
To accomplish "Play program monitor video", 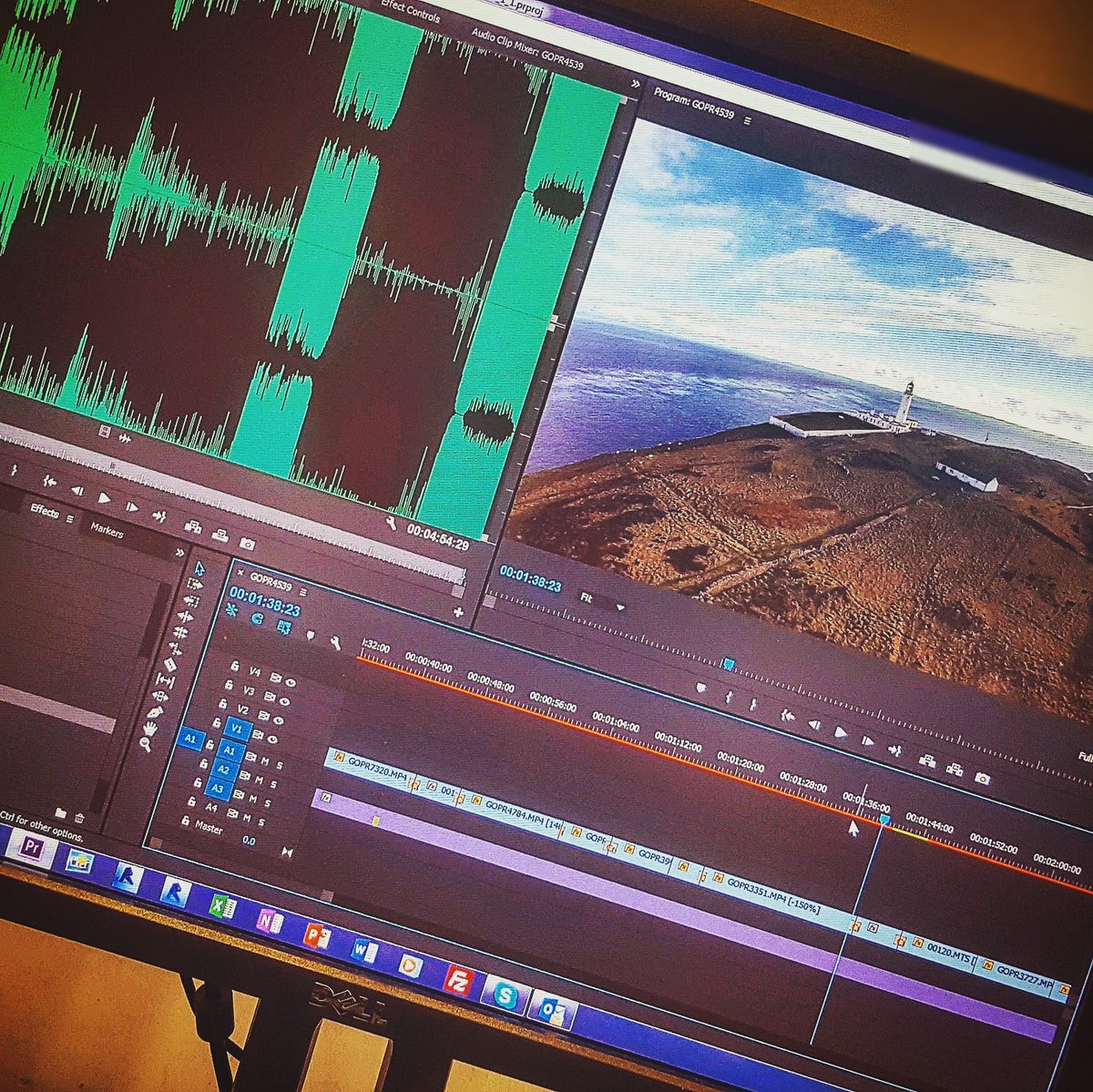I will tap(840, 731).
